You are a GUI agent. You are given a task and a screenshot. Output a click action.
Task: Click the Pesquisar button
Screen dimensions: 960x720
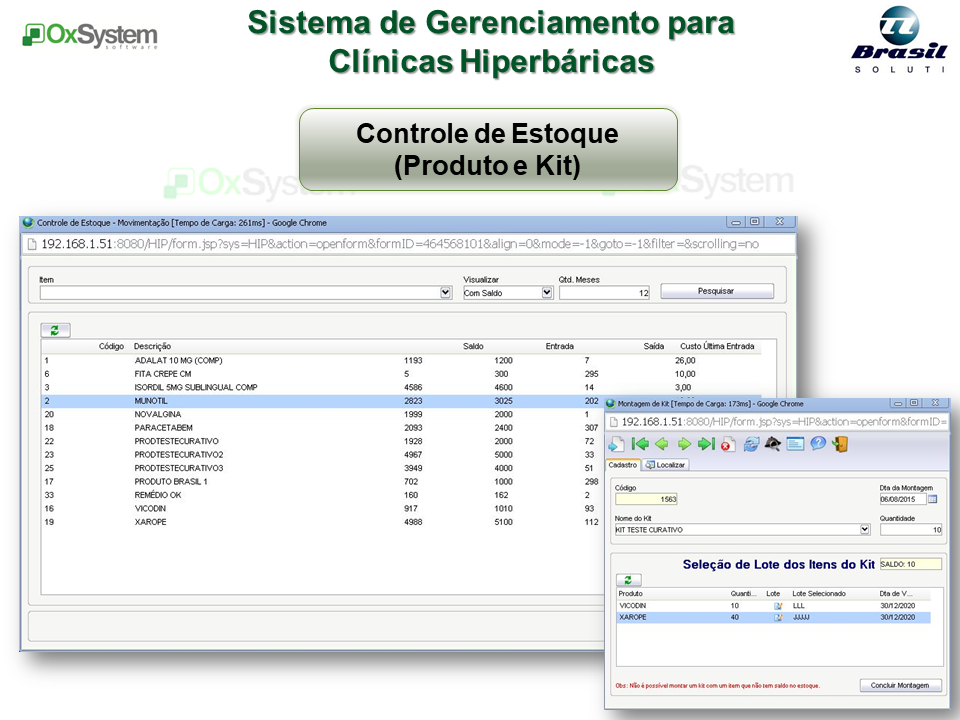716,291
